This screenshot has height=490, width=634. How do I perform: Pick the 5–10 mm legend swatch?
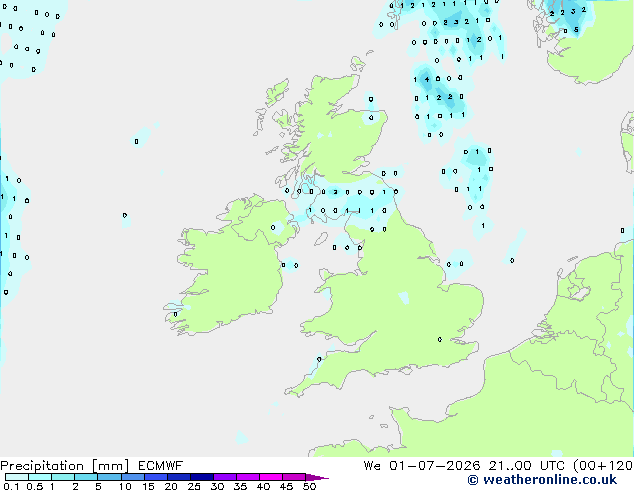click(x=109, y=477)
